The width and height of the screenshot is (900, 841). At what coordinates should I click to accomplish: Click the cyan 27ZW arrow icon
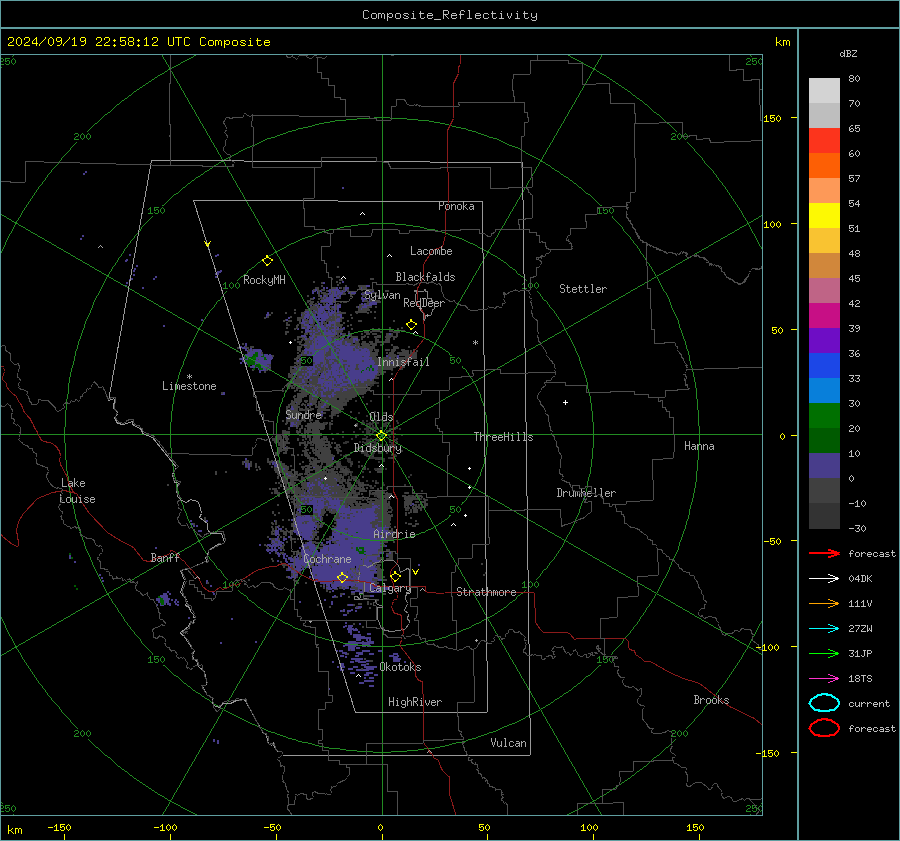click(x=824, y=629)
